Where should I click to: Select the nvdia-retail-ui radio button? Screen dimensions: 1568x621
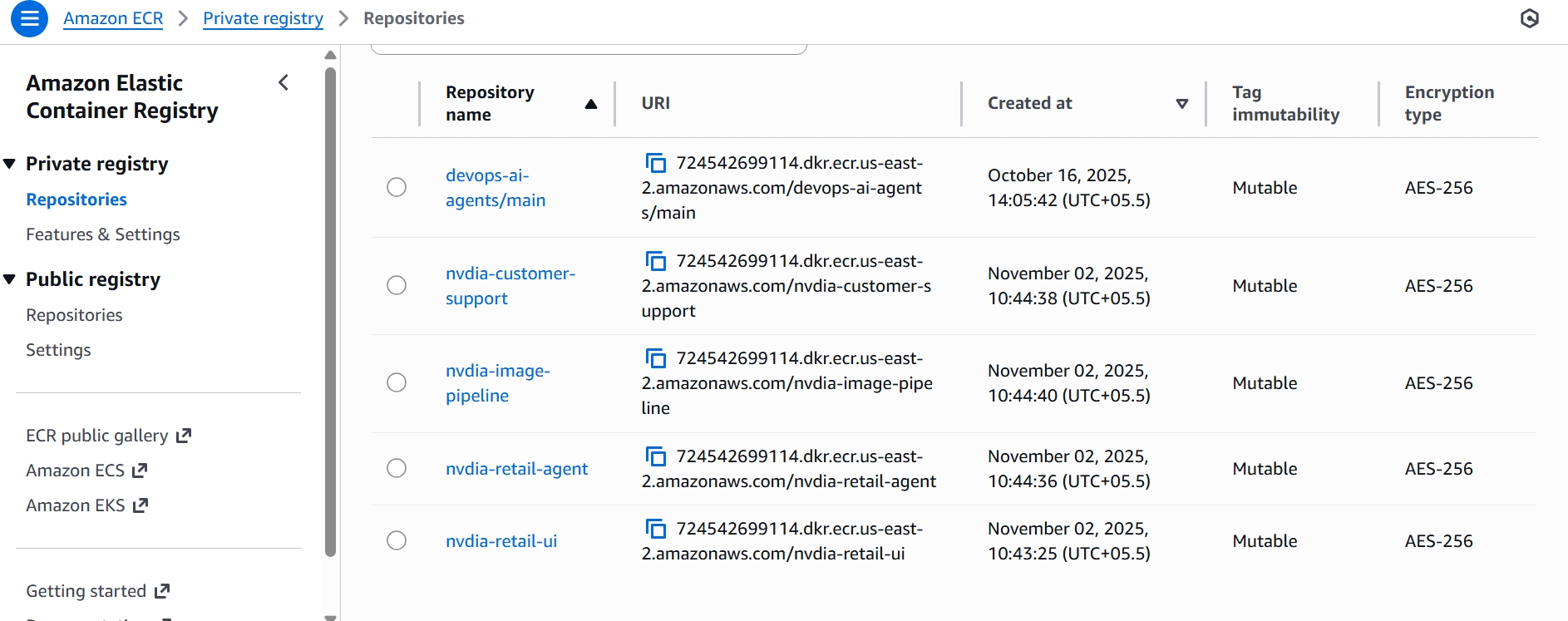point(397,540)
